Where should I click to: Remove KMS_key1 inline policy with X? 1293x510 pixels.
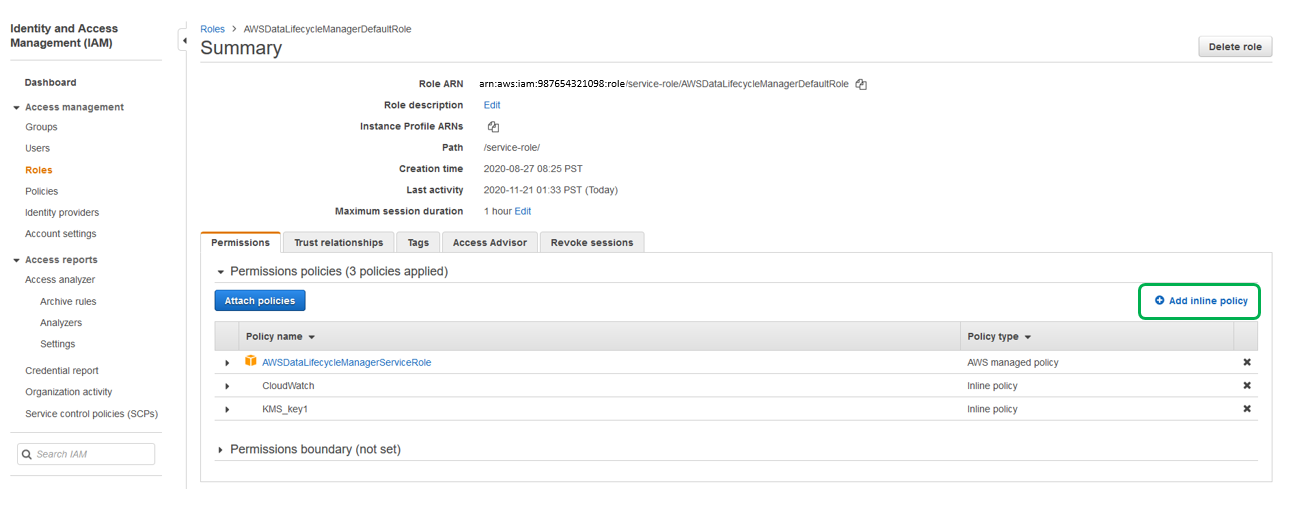coord(1247,408)
